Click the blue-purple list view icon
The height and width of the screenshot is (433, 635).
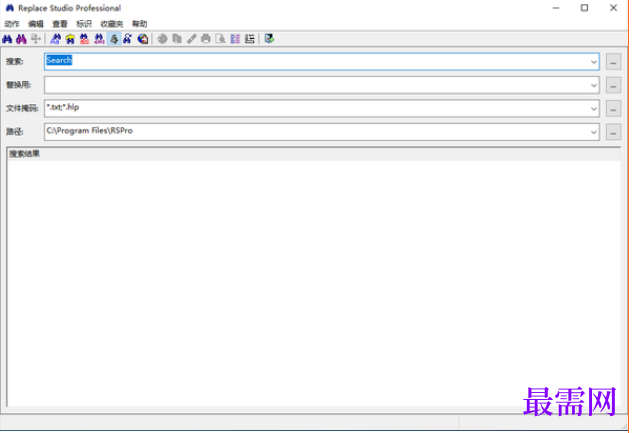tap(235, 39)
